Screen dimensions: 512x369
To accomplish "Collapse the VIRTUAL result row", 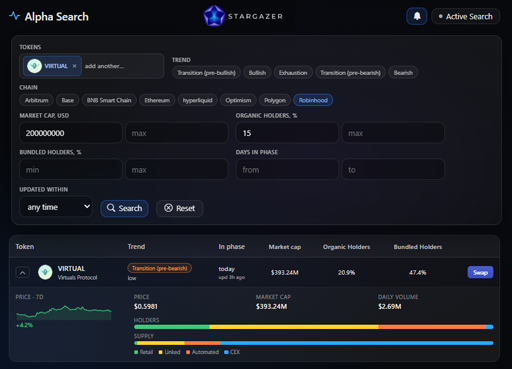I will point(22,273).
